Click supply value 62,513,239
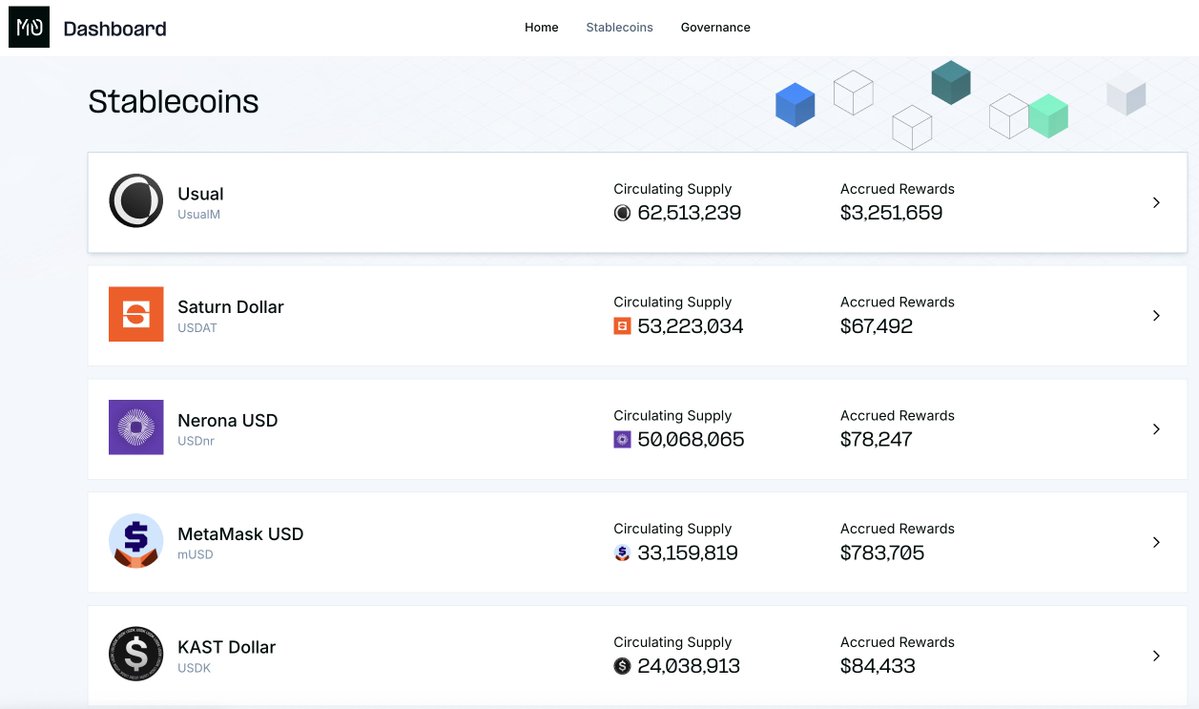 [x=689, y=213]
